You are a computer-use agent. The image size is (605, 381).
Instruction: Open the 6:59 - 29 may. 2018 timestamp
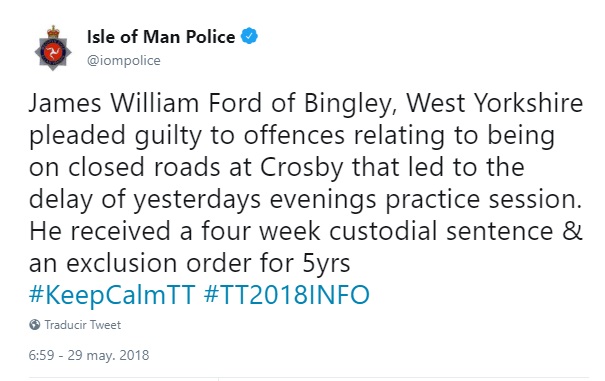click(89, 355)
